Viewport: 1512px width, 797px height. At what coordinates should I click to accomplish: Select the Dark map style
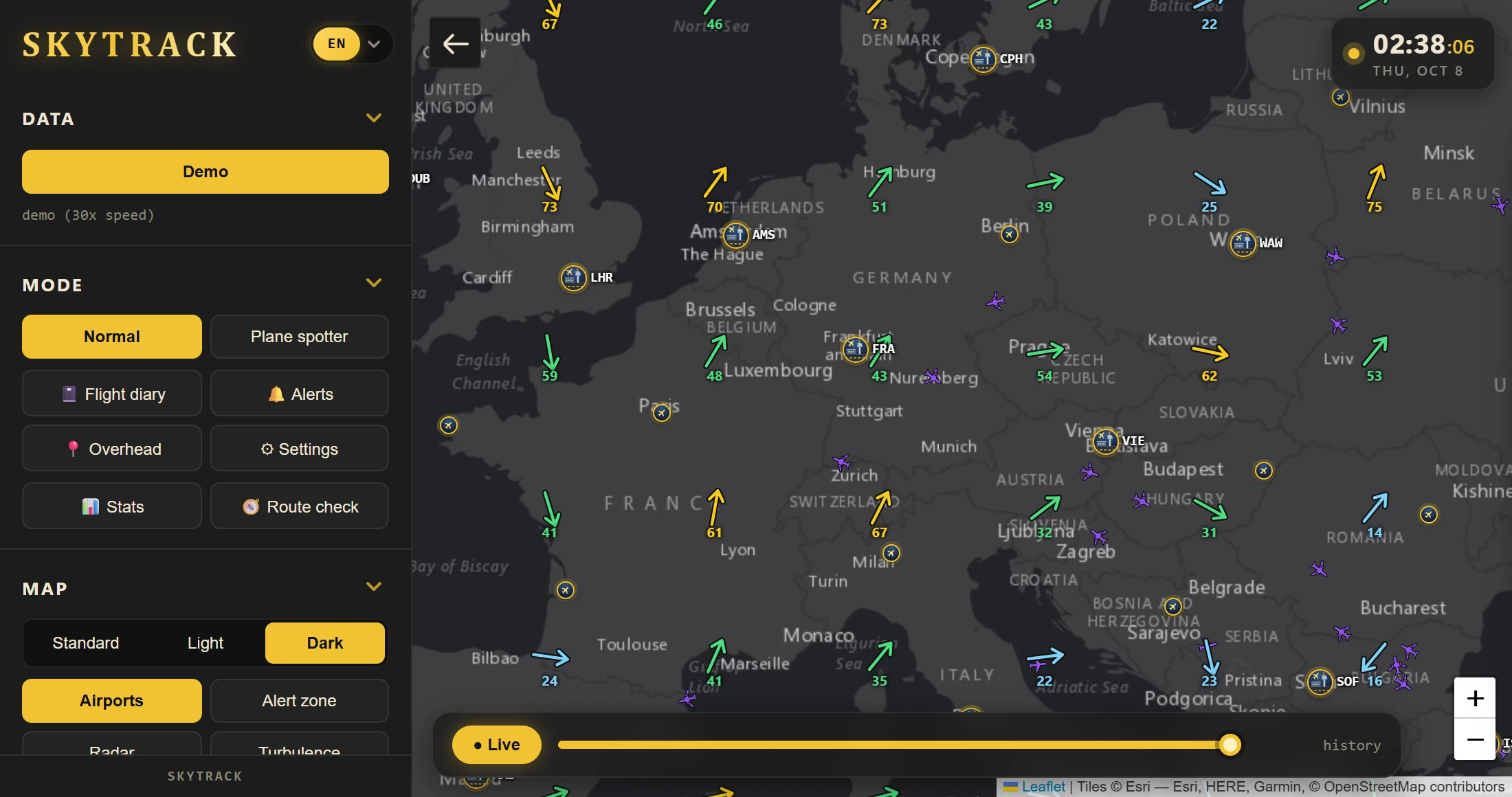point(325,643)
